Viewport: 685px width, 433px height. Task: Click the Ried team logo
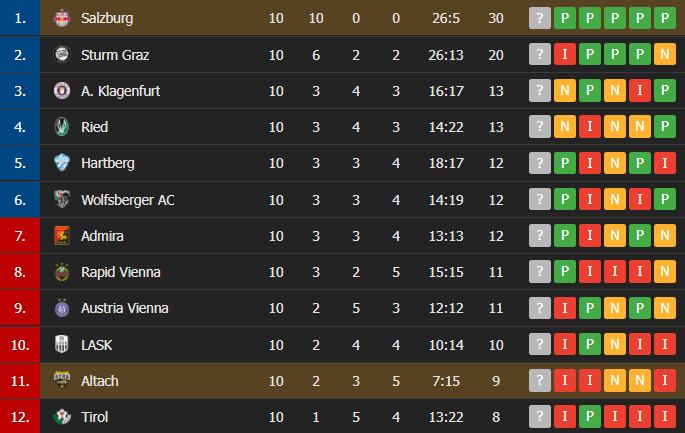tap(62, 127)
